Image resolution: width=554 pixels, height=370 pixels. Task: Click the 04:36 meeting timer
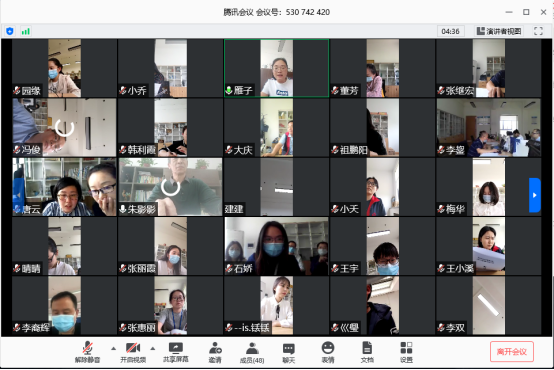click(x=450, y=31)
